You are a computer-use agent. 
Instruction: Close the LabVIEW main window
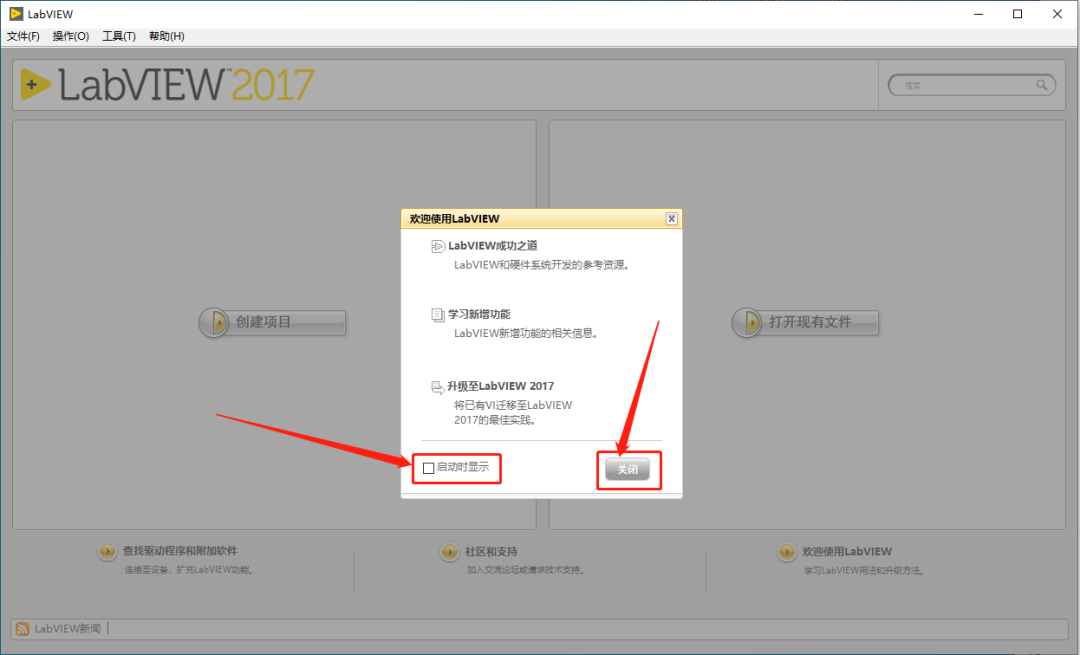coord(1057,14)
